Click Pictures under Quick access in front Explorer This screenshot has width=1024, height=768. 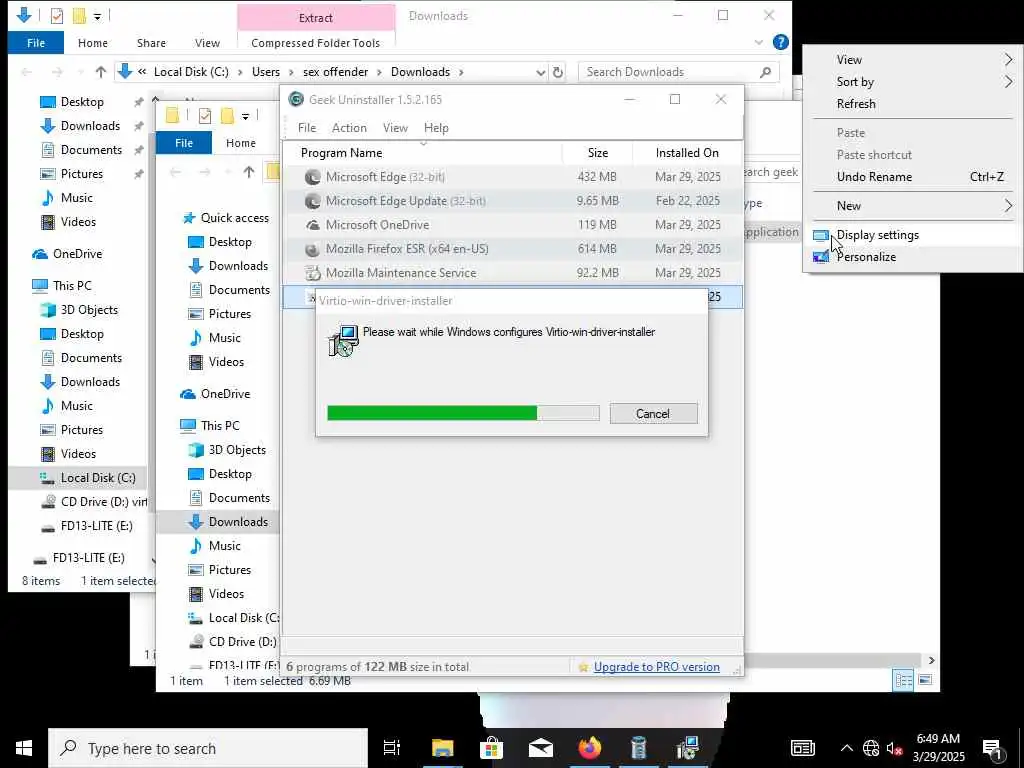point(229,314)
